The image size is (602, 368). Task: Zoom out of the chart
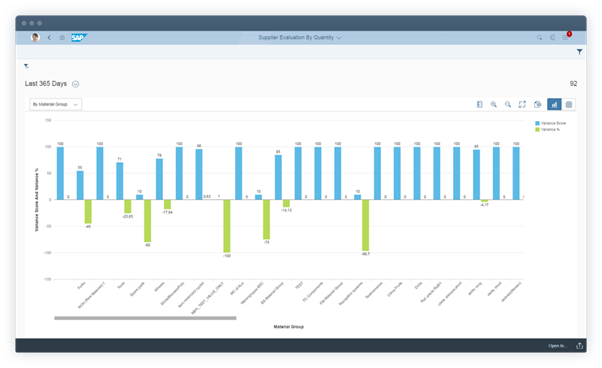coord(508,104)
